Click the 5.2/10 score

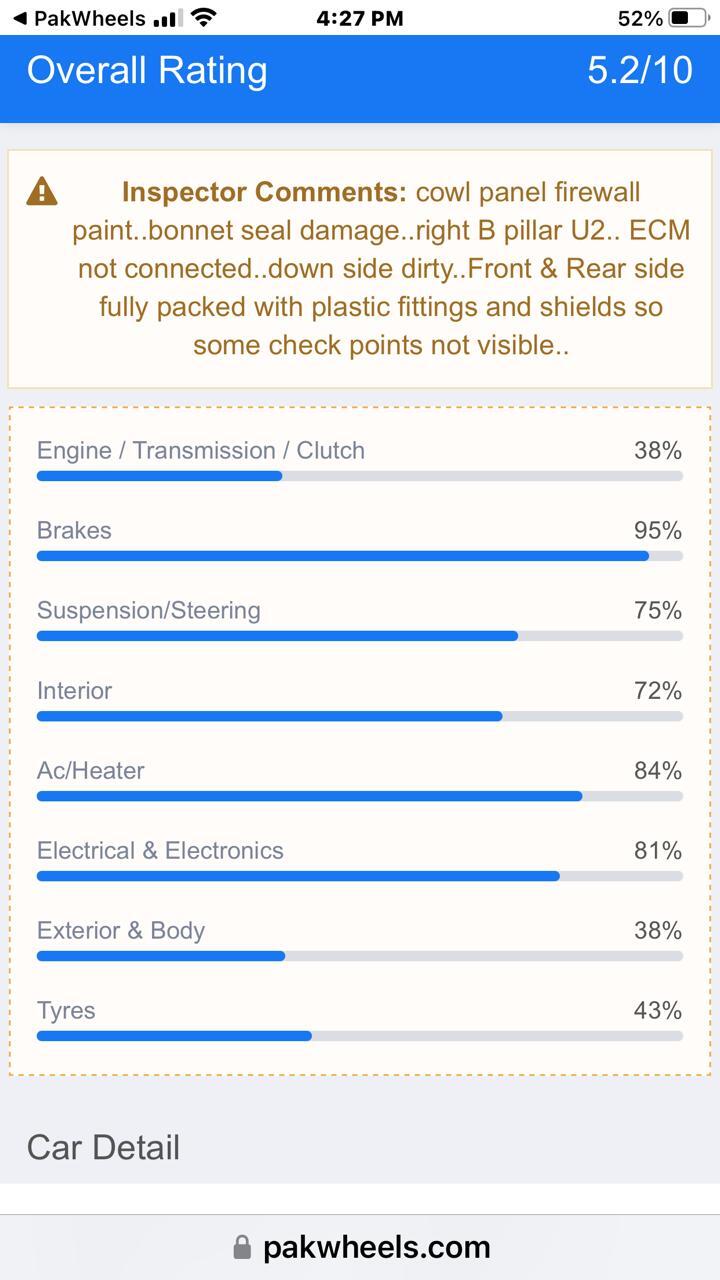(x=640, y=70)
